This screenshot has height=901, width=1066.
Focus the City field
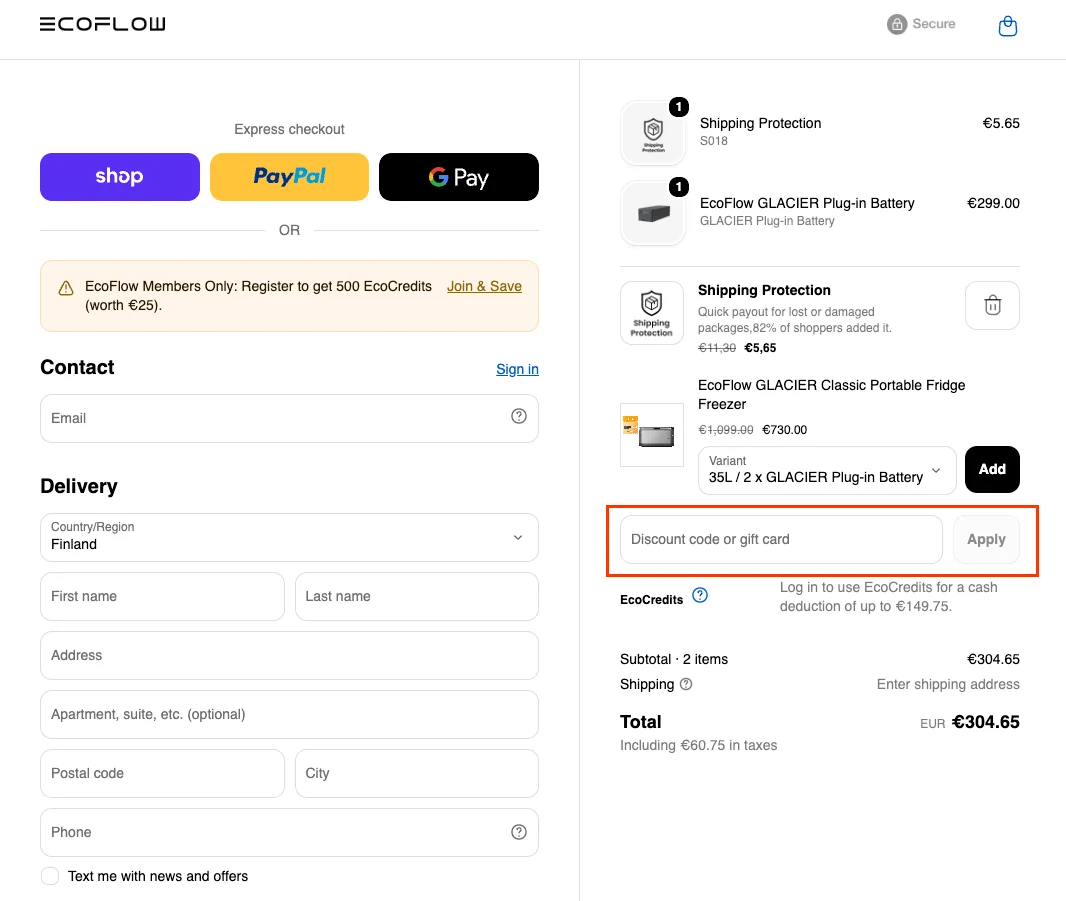pos(417,773)
